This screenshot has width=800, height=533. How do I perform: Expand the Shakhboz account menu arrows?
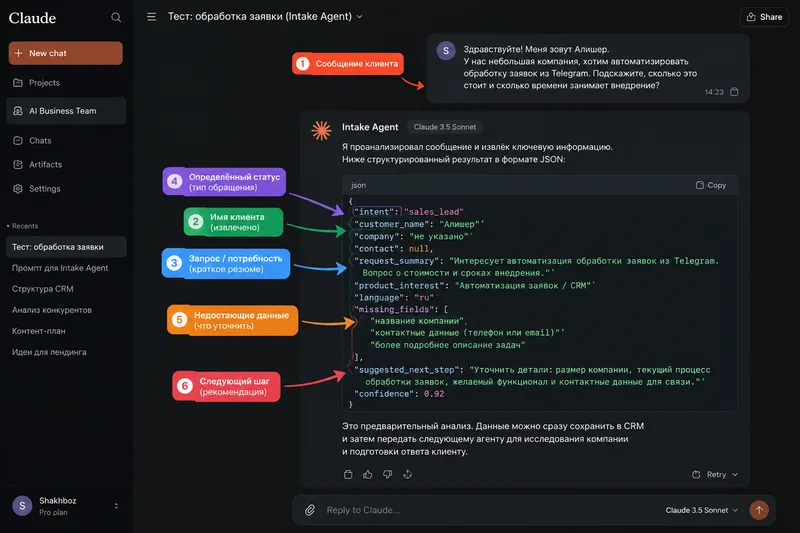(116, 506)
